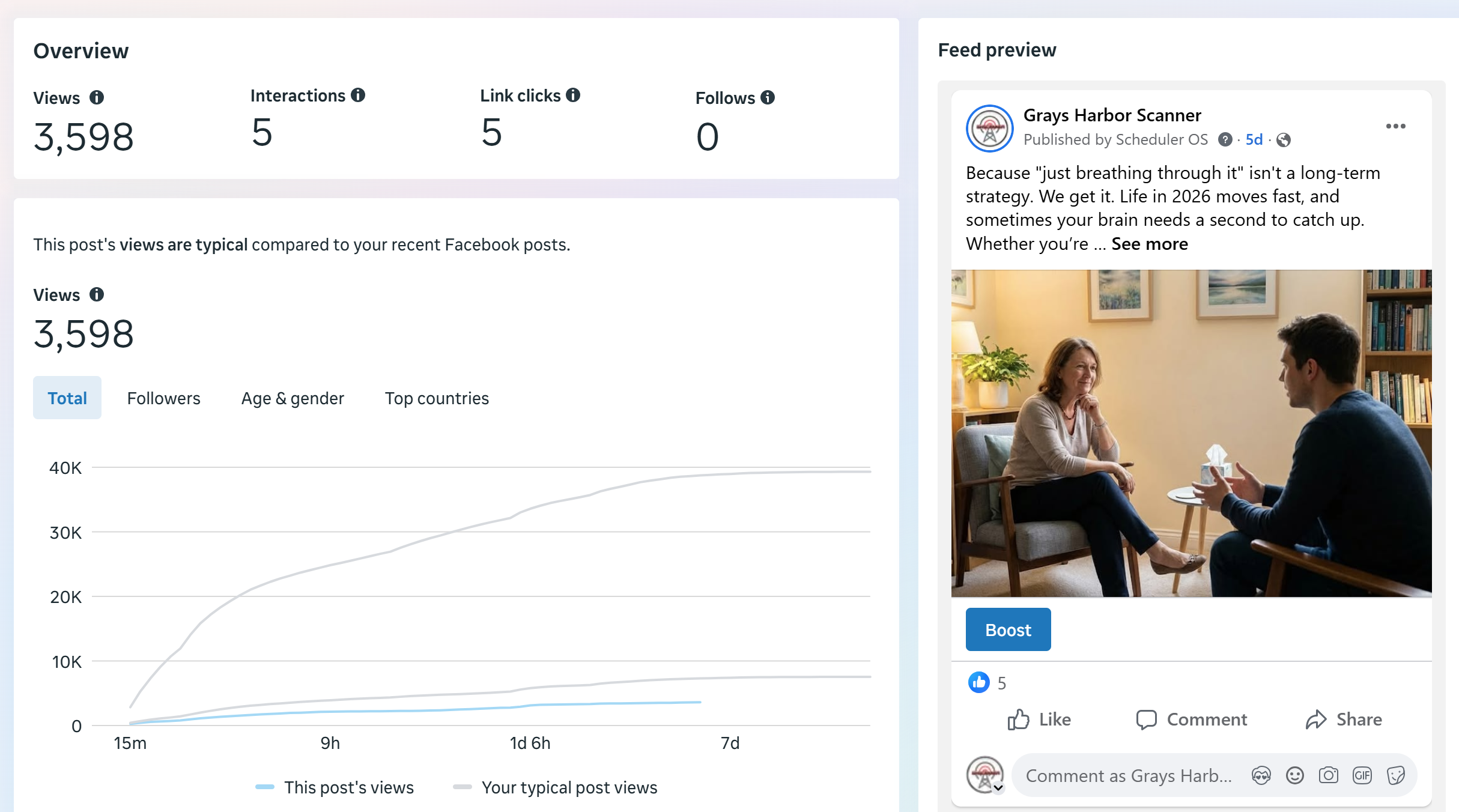Click the Boost button
The width and height of the screenshot is (1459, 812).
tap(1008, 629)
